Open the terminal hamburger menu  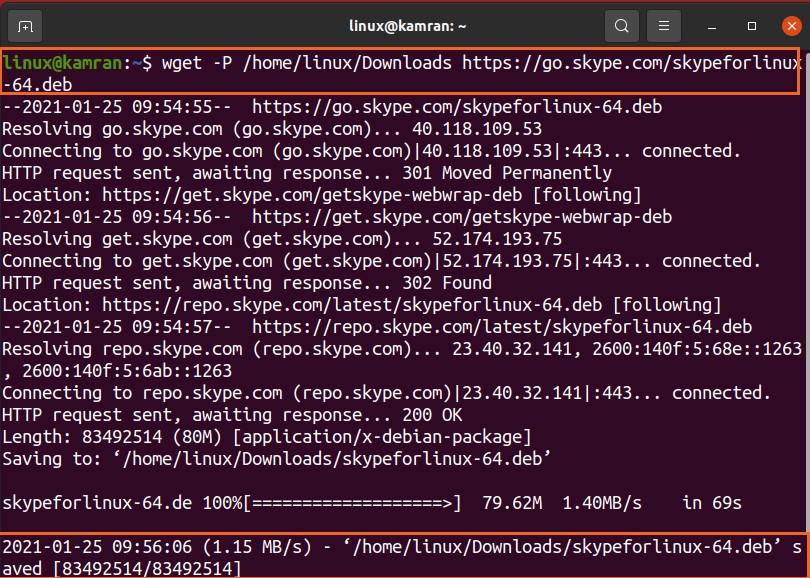pyautogui.click(x=660, y=25)
